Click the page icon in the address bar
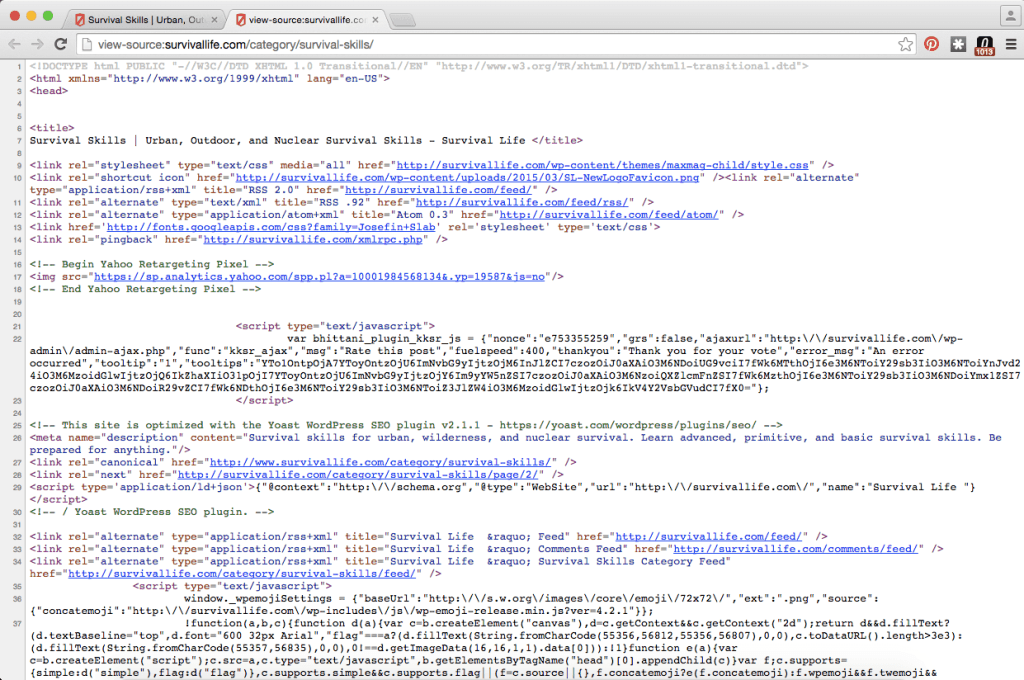 click(87, 44)
